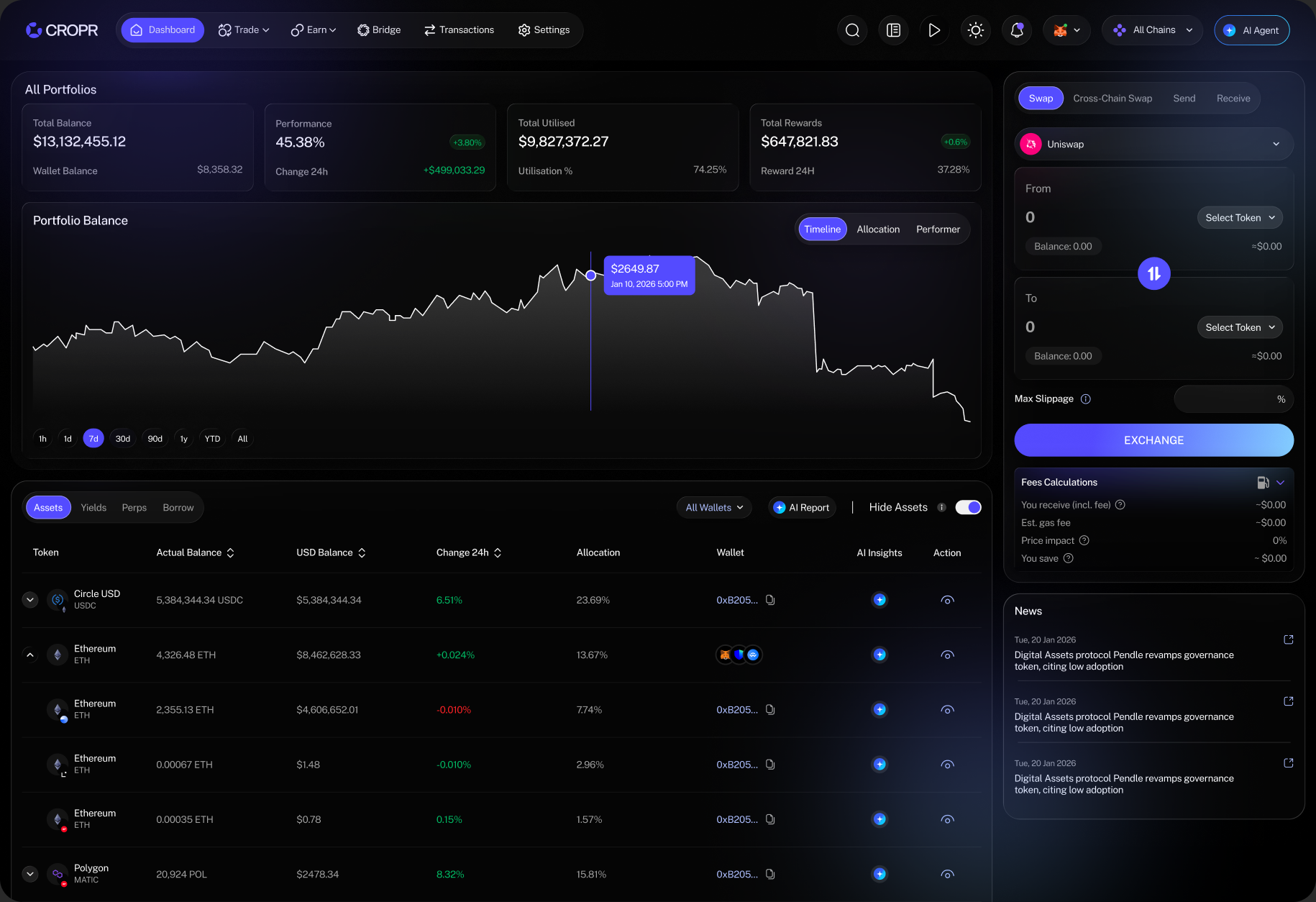
Task: Open the All Wallets filter dropdown
Action: click(714, 507)
